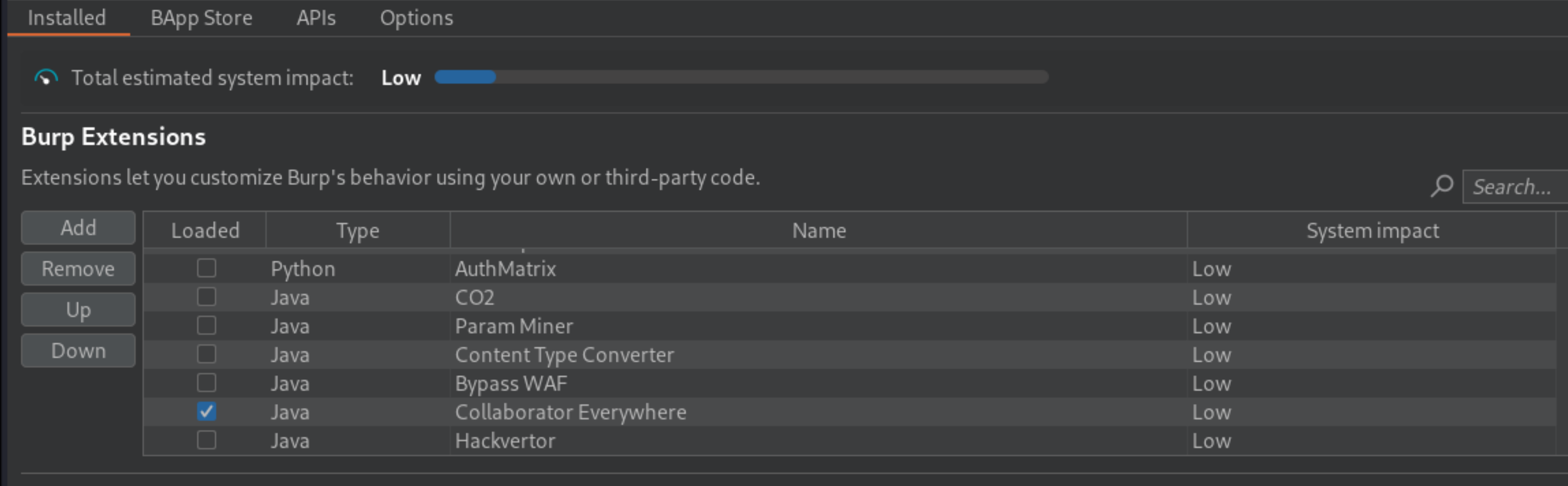Click the system impact progress bar

[x=741, y=77]
